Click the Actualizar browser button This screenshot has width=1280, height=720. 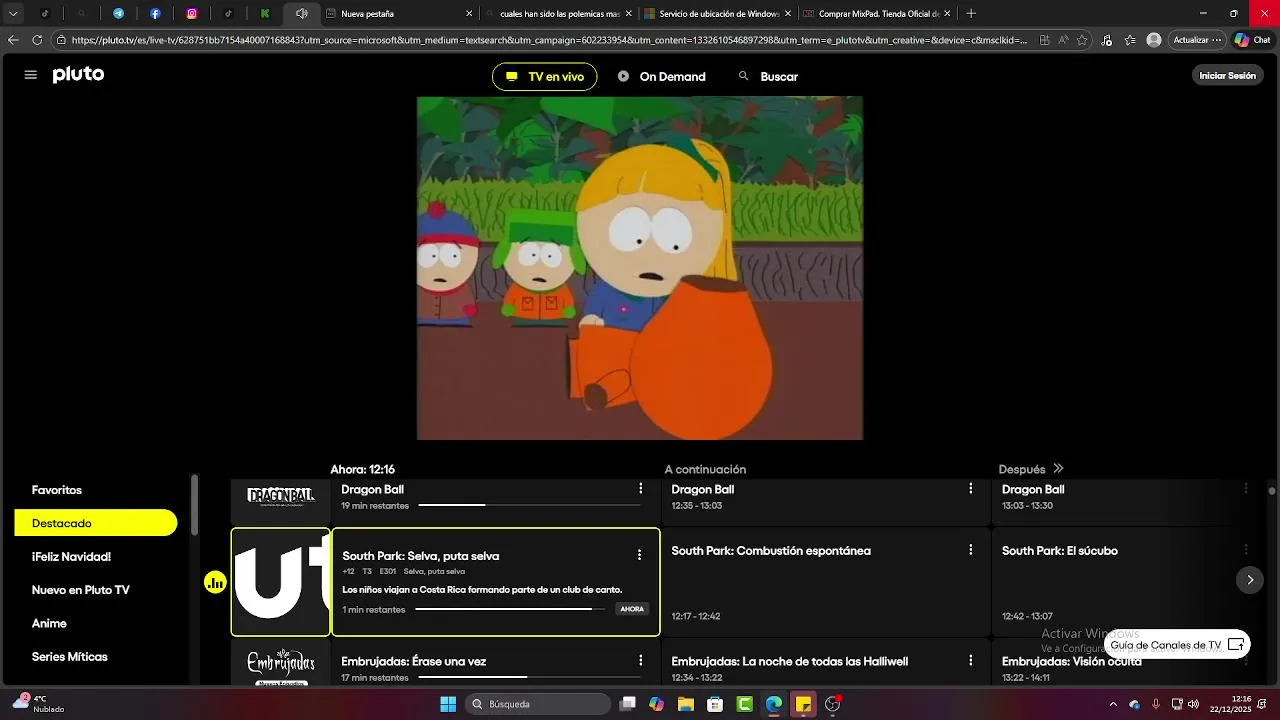[x=1197, y=40]
